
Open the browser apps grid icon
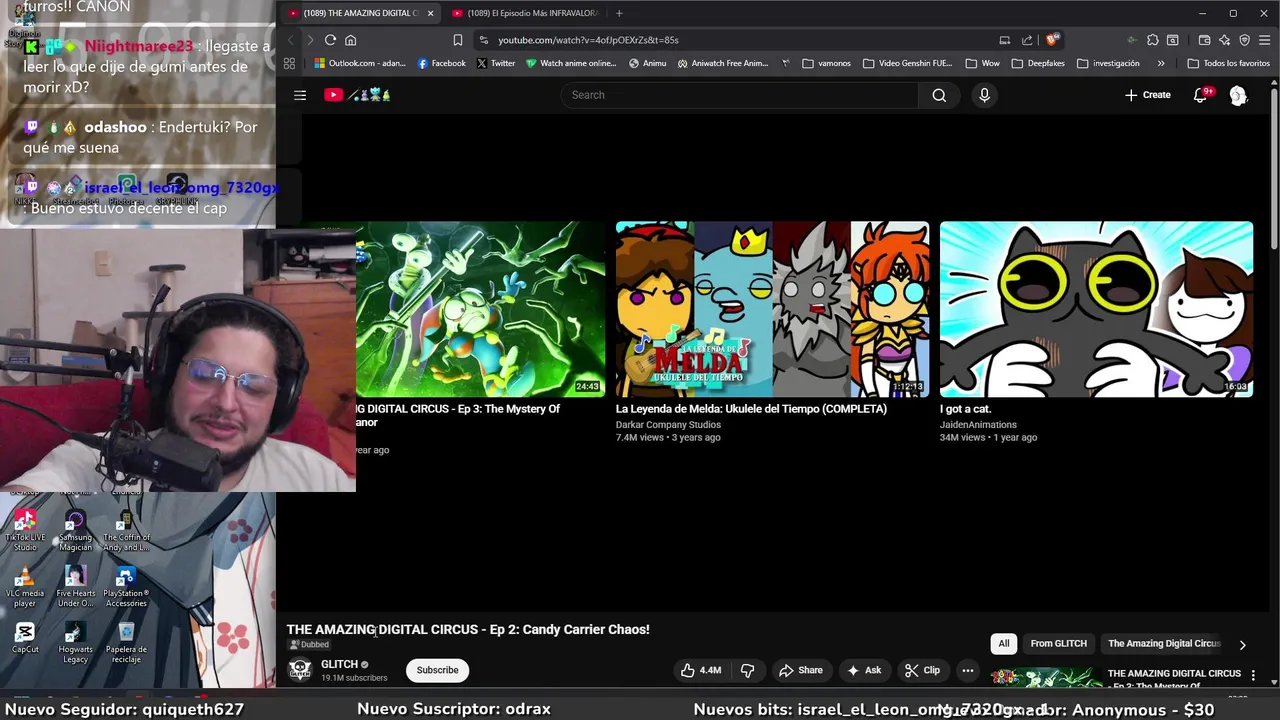(289, 63)
